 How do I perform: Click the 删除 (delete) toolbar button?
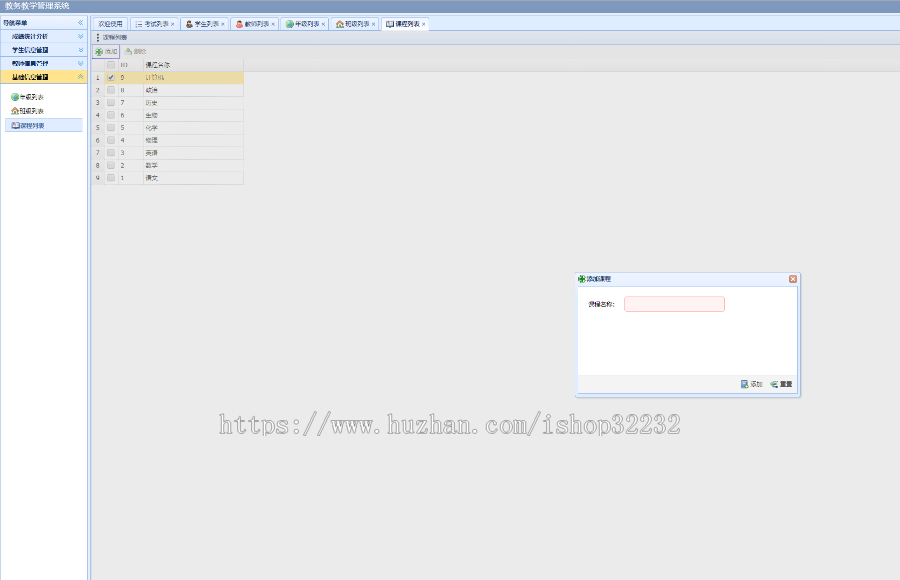(136, 52)
